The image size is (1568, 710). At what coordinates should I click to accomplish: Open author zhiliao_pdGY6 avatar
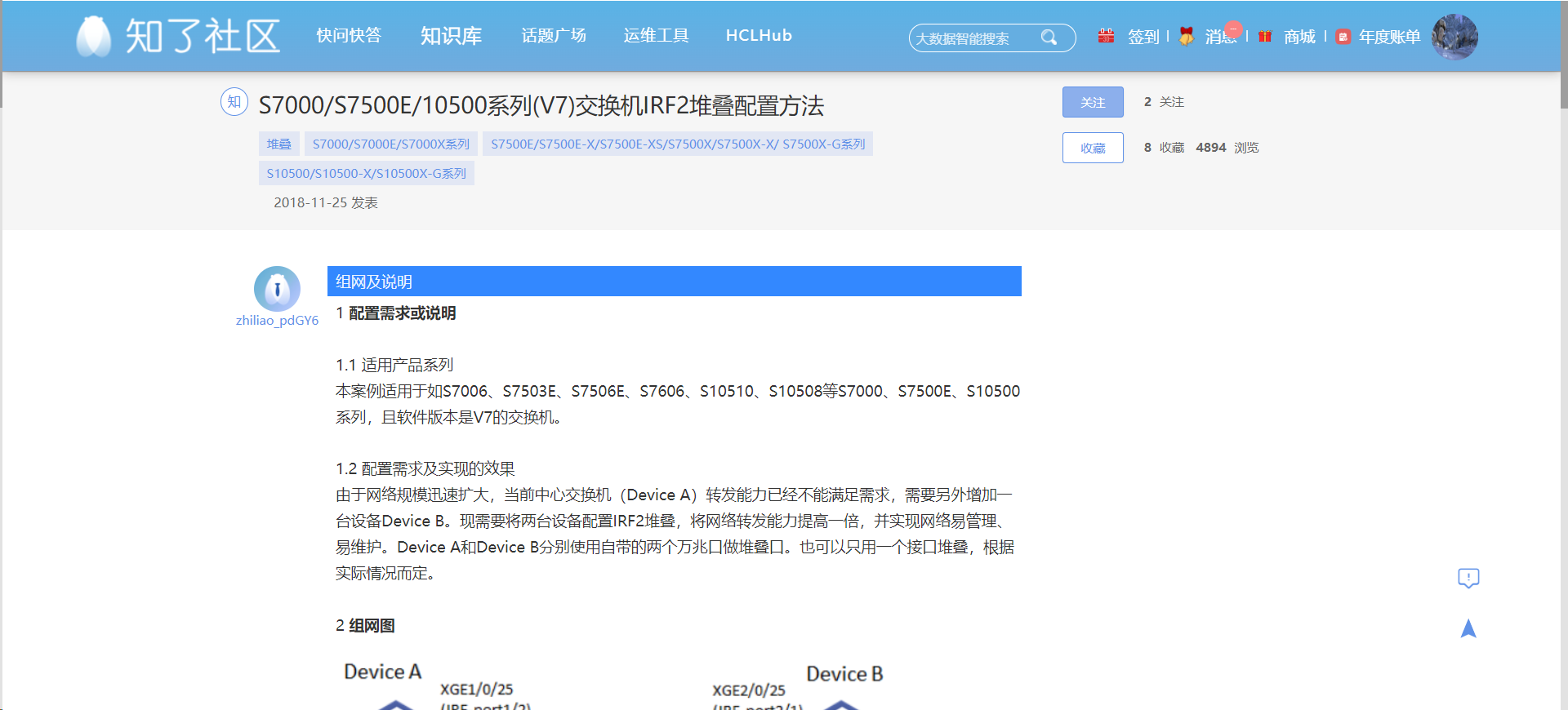coord(277,289)
